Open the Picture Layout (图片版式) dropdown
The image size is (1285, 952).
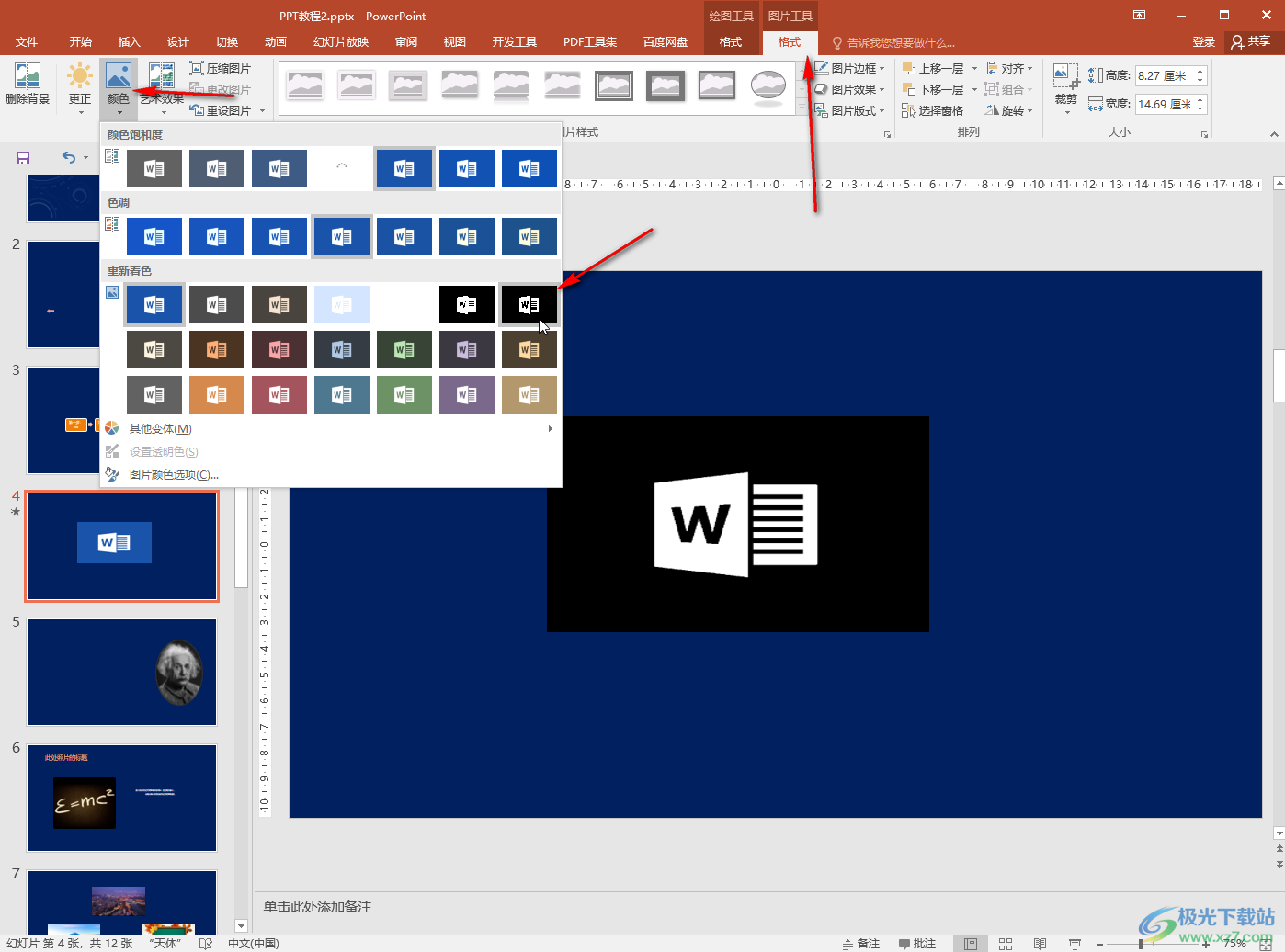tap(849, 110)
